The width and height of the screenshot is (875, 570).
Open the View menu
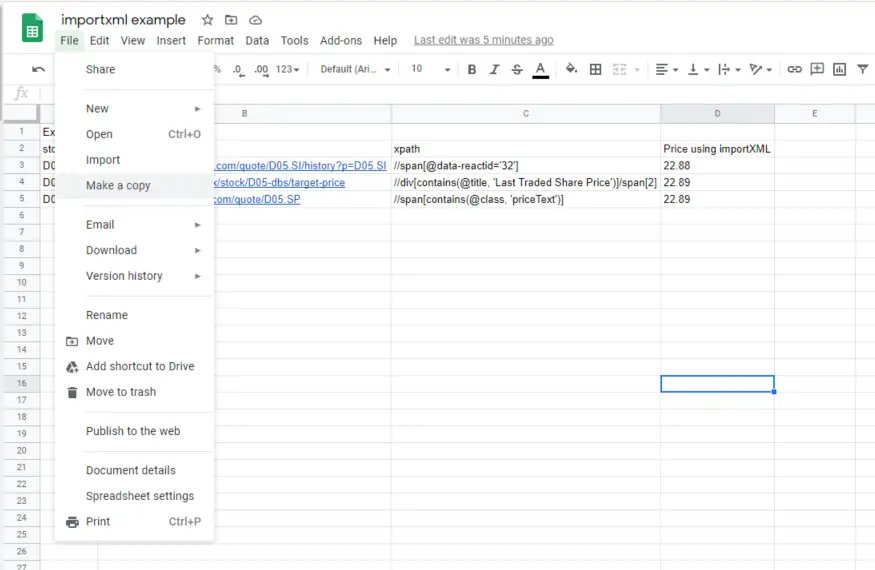point(133,41)
